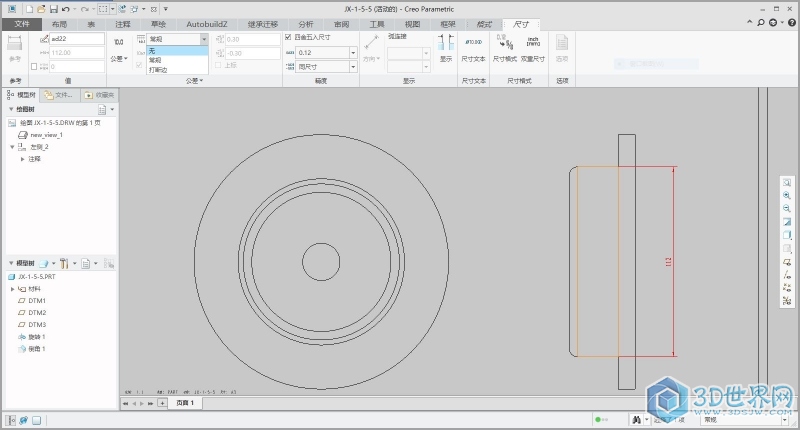Viewport: 800px width, 430px height.
Task: Add a new sheet with the plus button
Action: (x=162, y=403)
